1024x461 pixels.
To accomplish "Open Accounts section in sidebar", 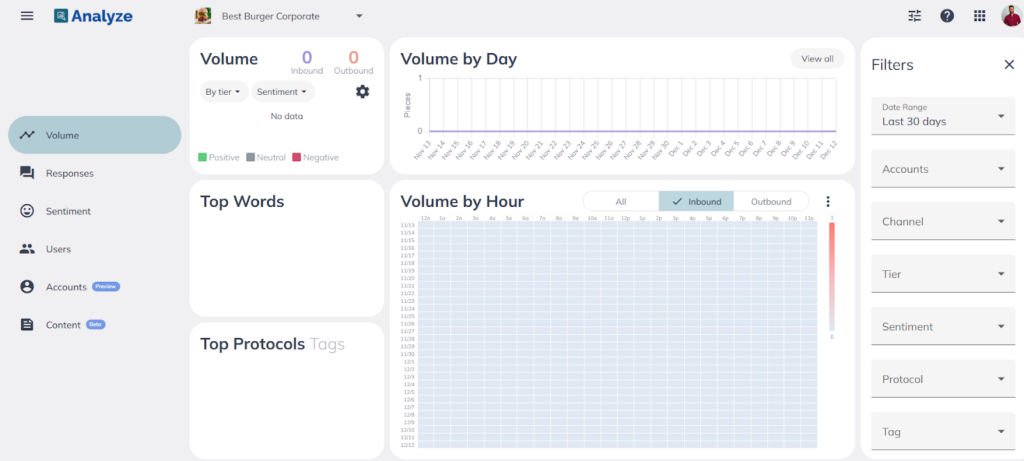I will tap(95, 287).
